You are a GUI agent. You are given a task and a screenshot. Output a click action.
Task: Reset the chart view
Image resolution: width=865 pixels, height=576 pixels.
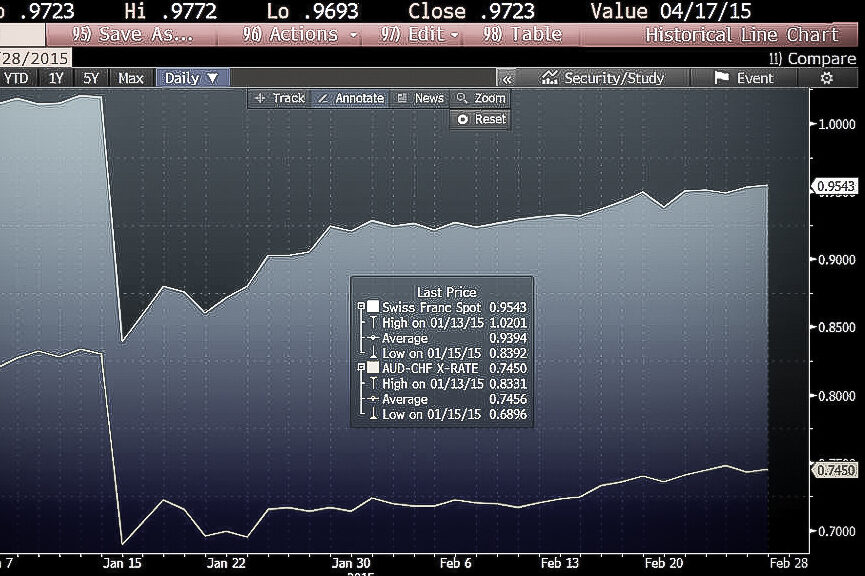[481, 119]
